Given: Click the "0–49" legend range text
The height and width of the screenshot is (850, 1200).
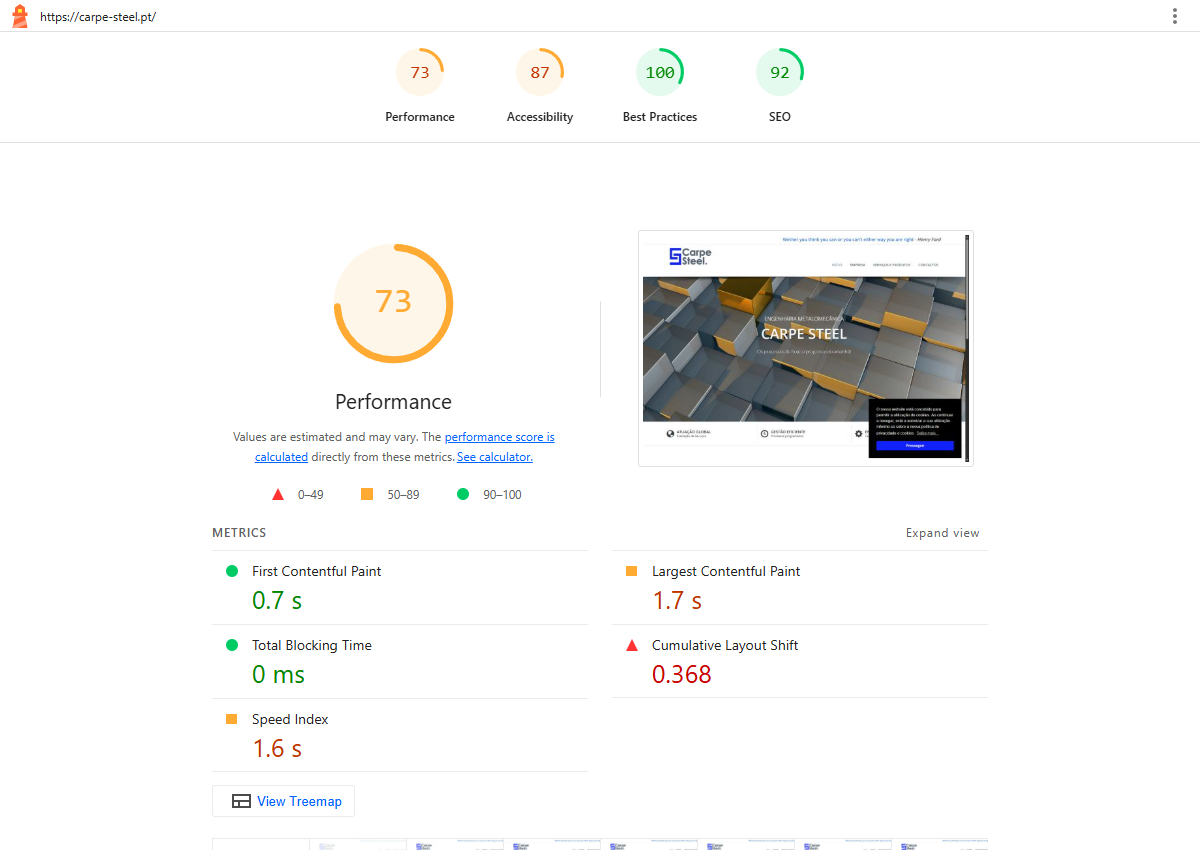Looking at the screenshot, I should pyautogui.click(x=311, y=495).
